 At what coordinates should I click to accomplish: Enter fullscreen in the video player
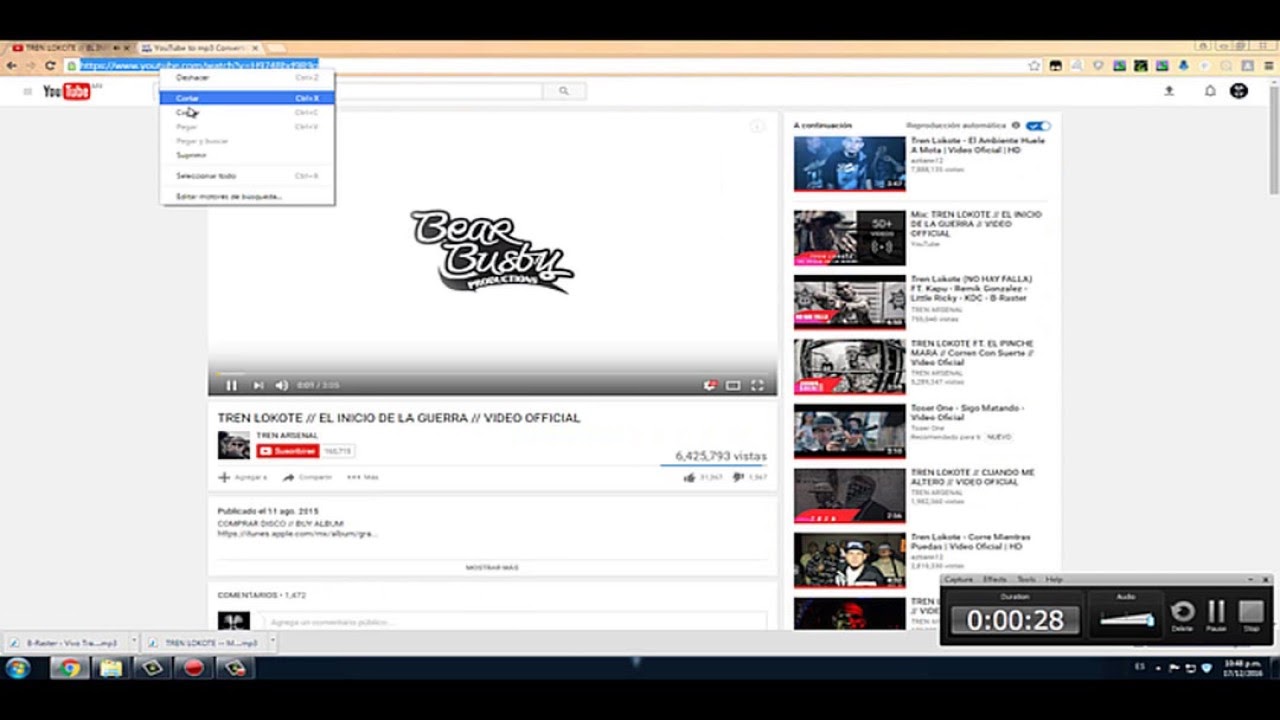pos(757,385)
